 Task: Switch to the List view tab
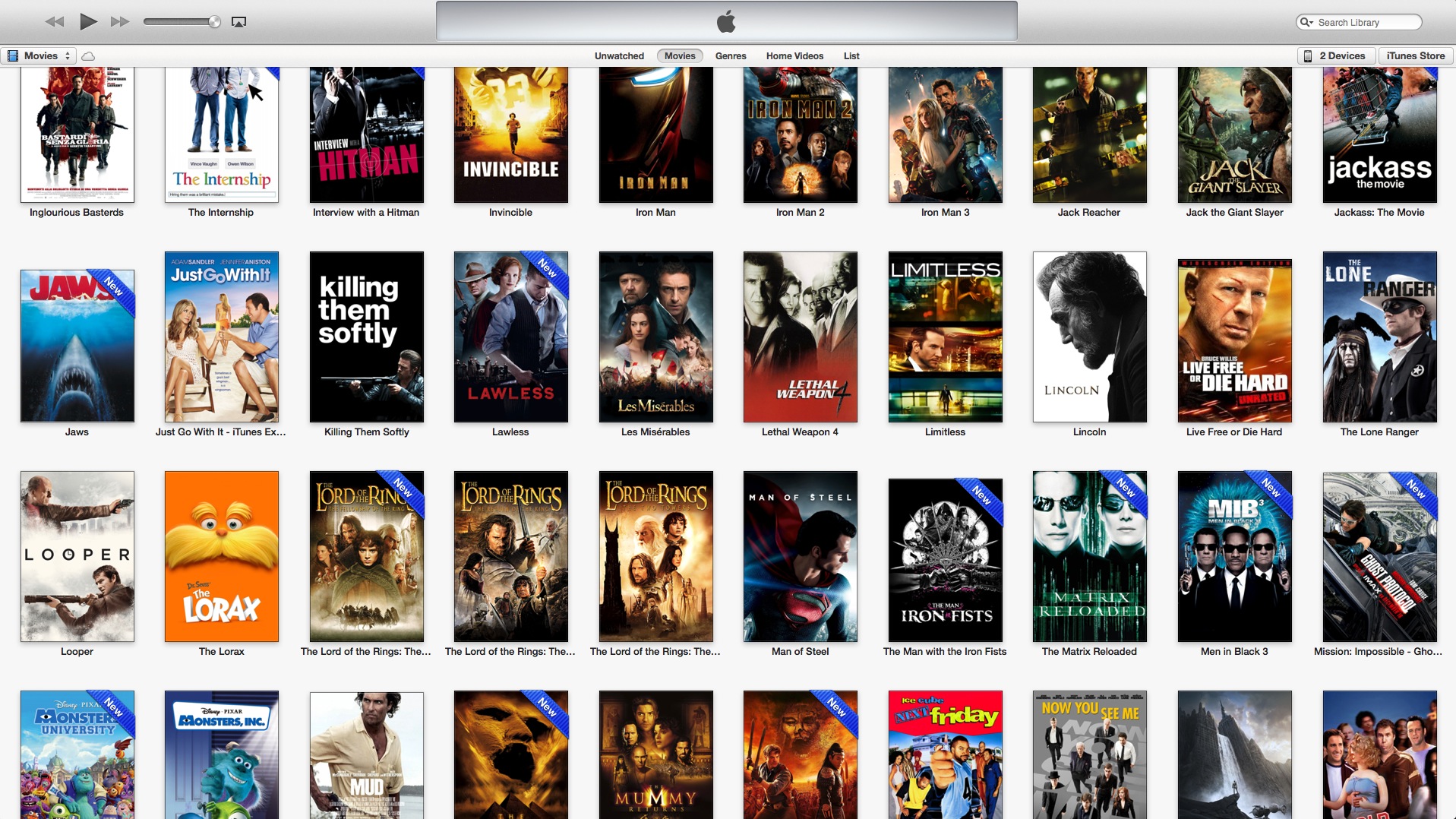click(851, 55)
